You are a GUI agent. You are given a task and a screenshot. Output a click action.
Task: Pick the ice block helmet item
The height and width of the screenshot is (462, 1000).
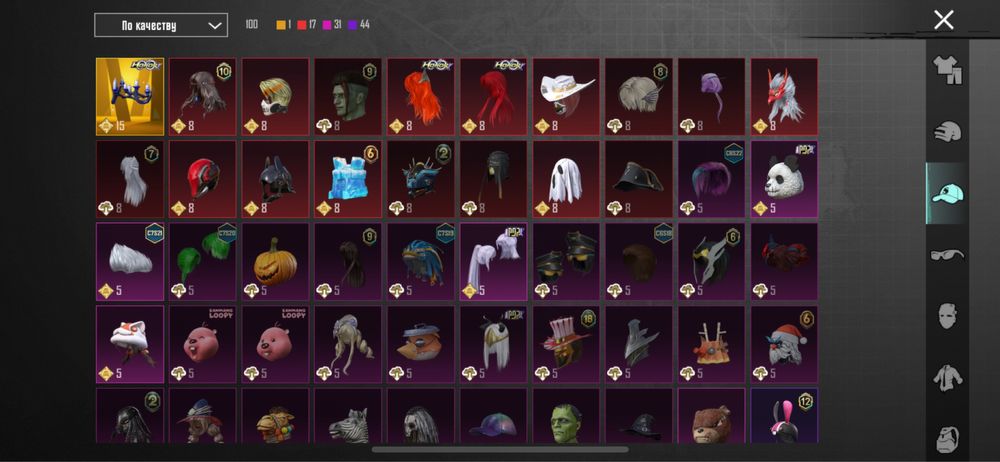coord(348,179)
